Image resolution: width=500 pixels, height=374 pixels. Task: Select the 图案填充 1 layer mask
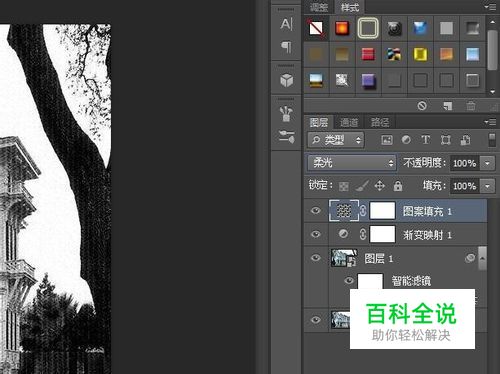[382, 211]
